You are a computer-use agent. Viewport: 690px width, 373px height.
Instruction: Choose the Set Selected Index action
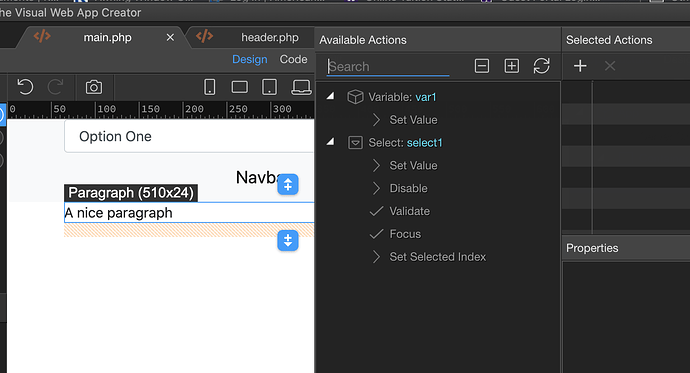tap(437, 257)
